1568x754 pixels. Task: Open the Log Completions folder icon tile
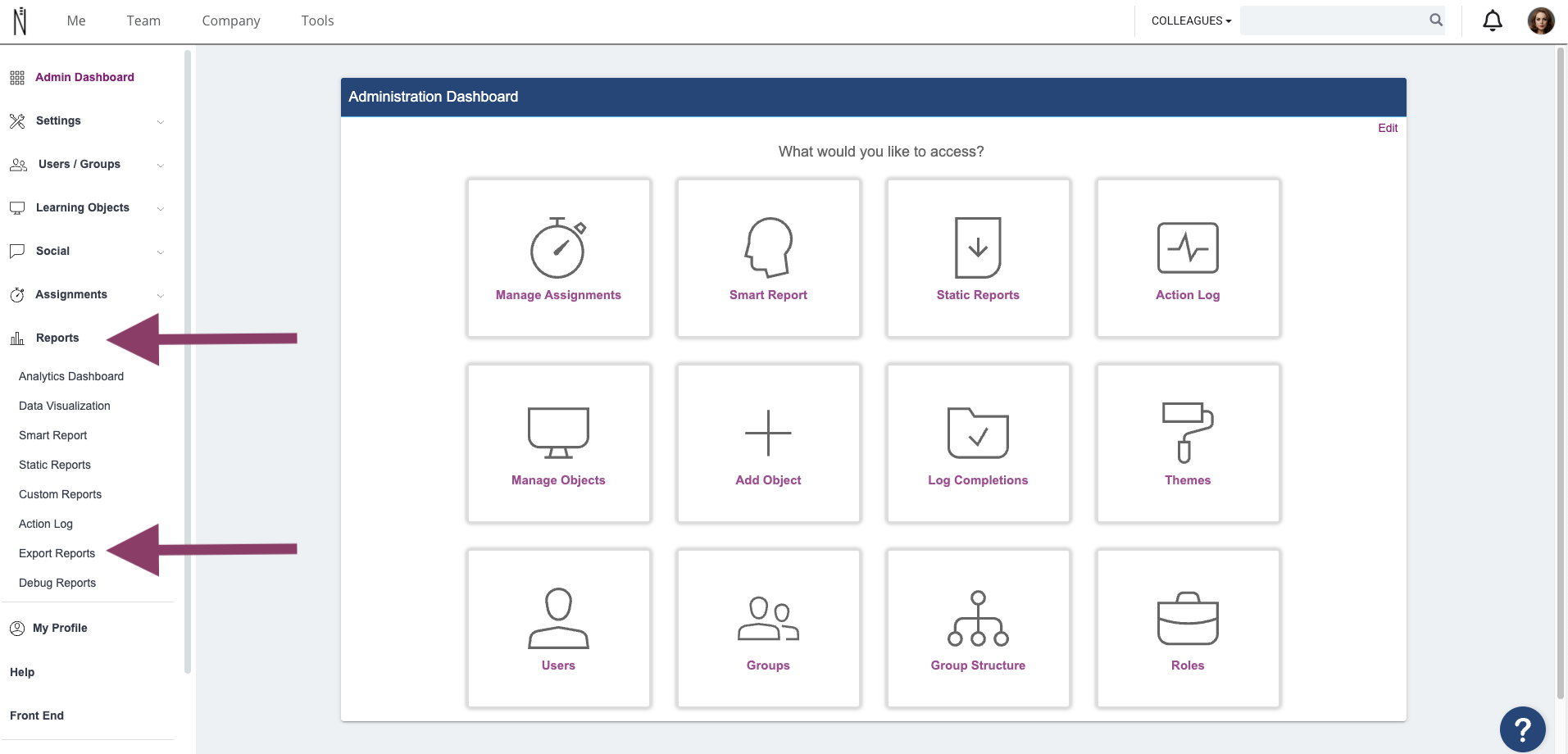coord(978,443)
